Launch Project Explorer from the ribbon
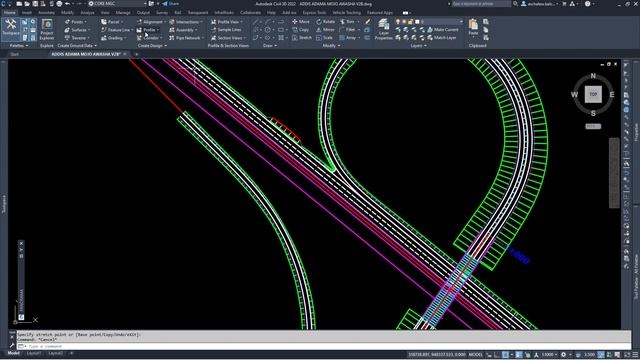Viewport: 640px width, 360px height. (47, 29)
